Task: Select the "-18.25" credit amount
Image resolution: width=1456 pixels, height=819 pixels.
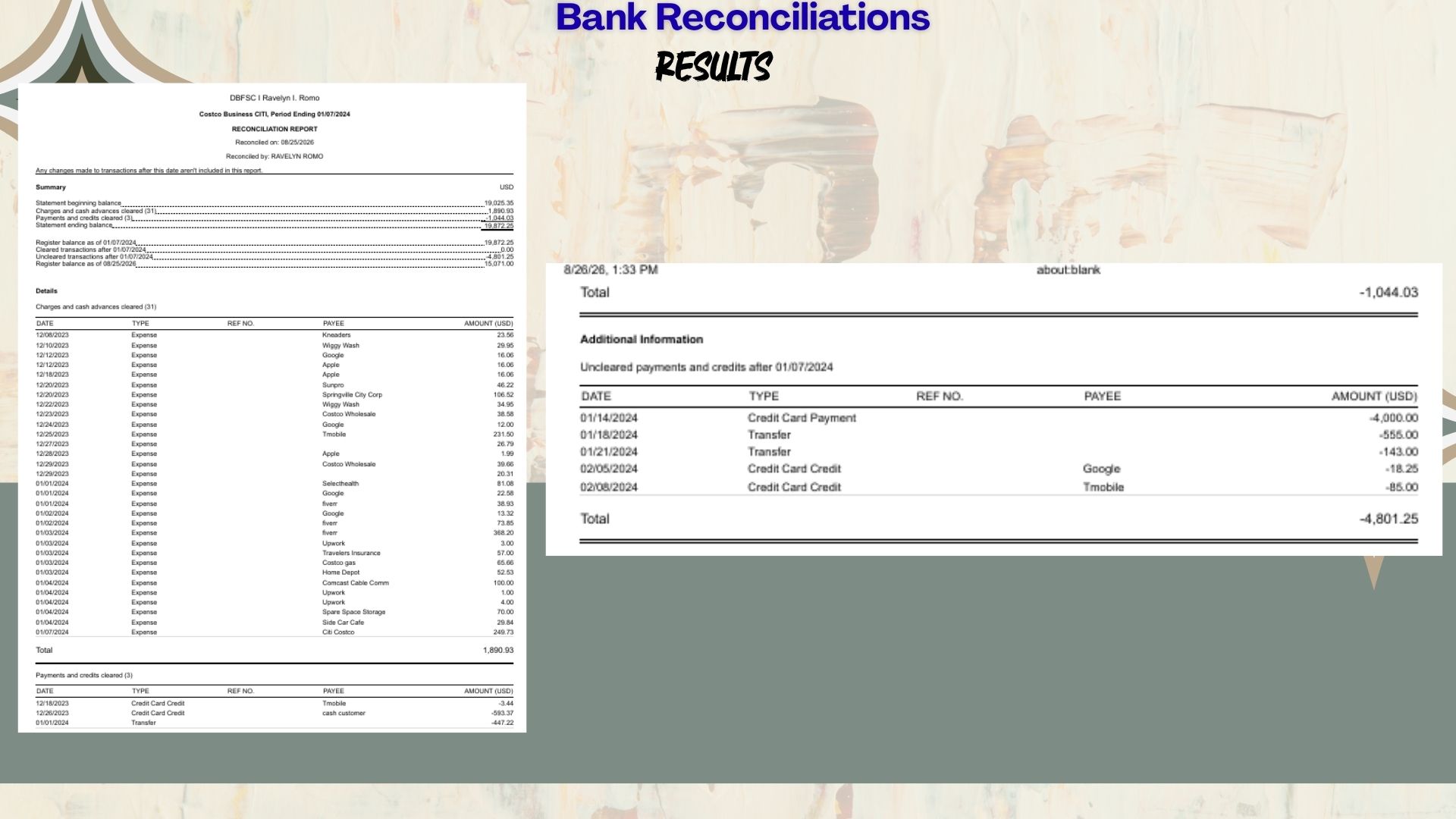Action: pos(1401,469)
